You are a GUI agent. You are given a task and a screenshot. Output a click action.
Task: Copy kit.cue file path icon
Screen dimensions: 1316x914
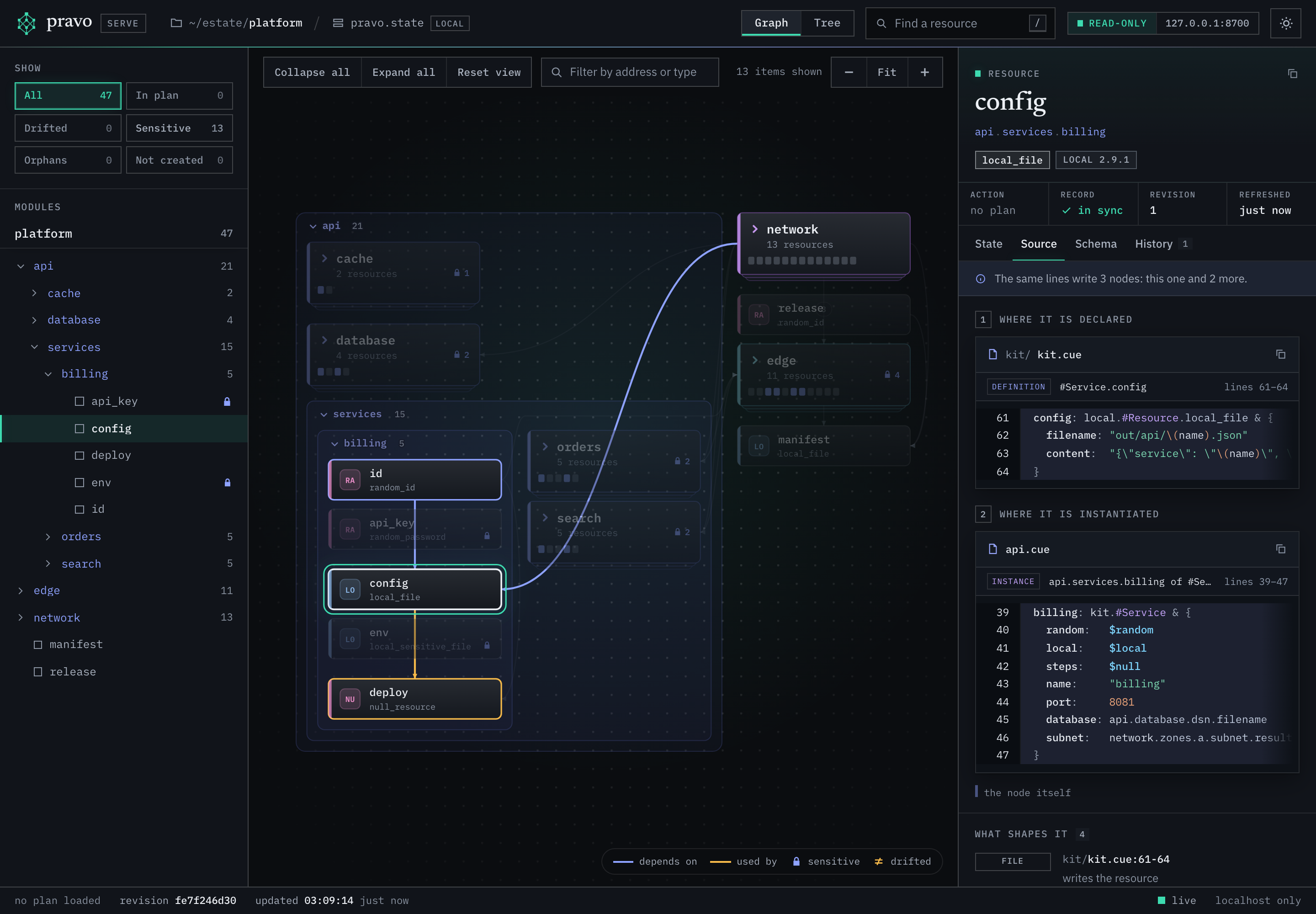(1280, 355)
